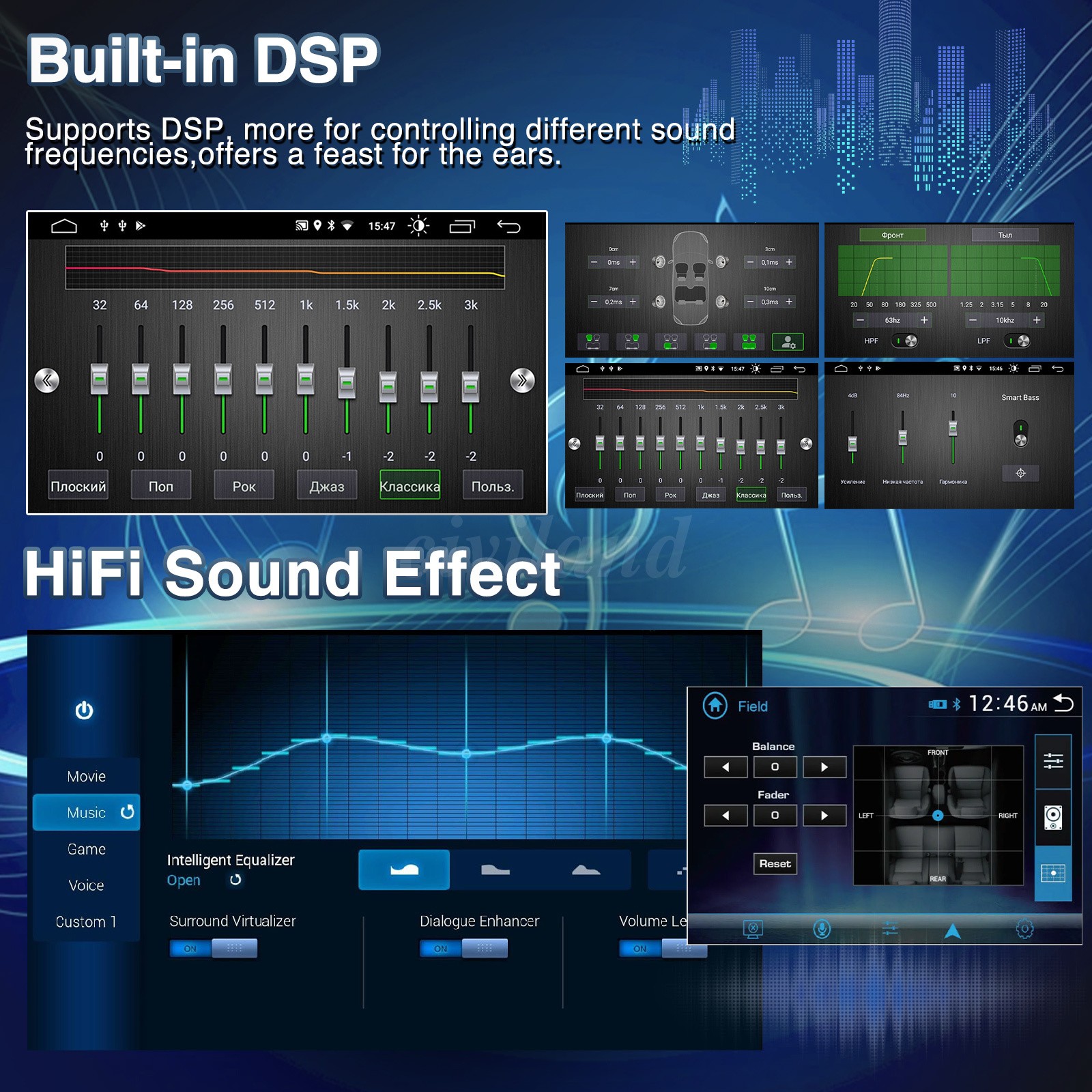Toggle the Dialogue Enhancer switch
1092x1092 pixels.
[463, 948]
